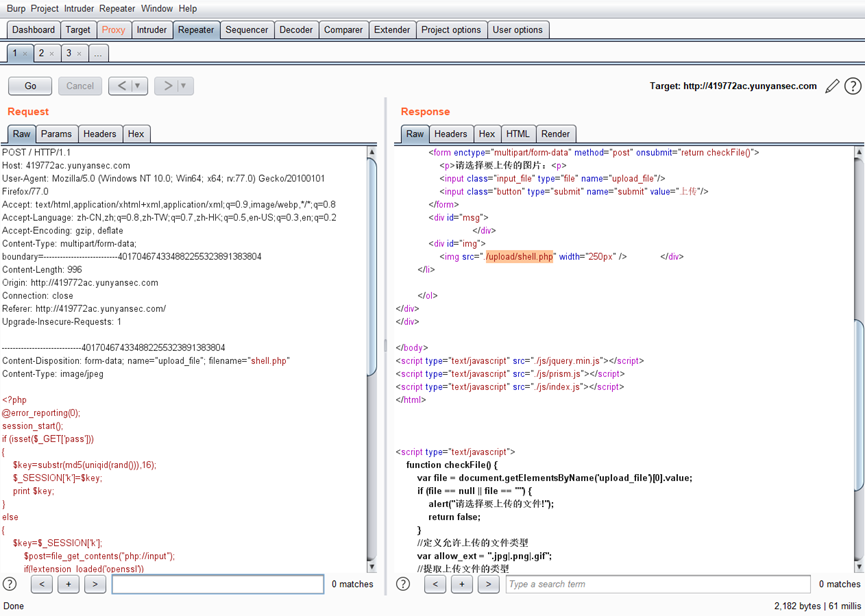Viewport: 865px width, 616px height.
Task: Switch to the Sequencer tab
Action: click(247, 30)
